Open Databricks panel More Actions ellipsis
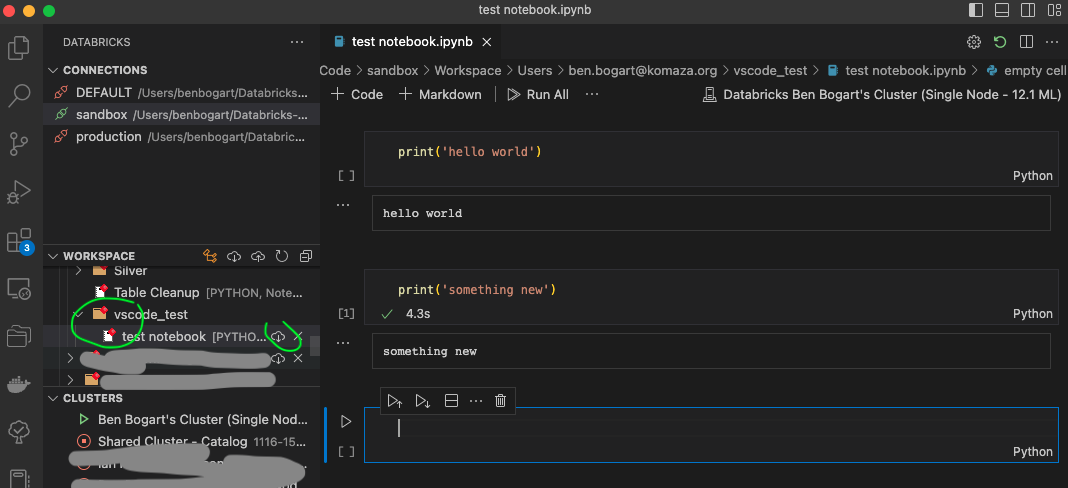Screen dimensions: 1068x488 pos(297,42)
